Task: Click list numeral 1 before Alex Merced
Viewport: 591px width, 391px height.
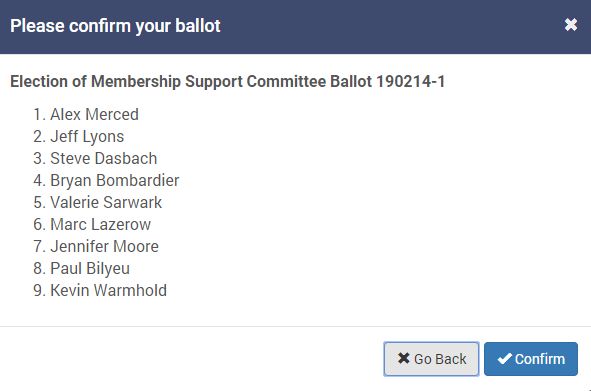Action: 39,115
